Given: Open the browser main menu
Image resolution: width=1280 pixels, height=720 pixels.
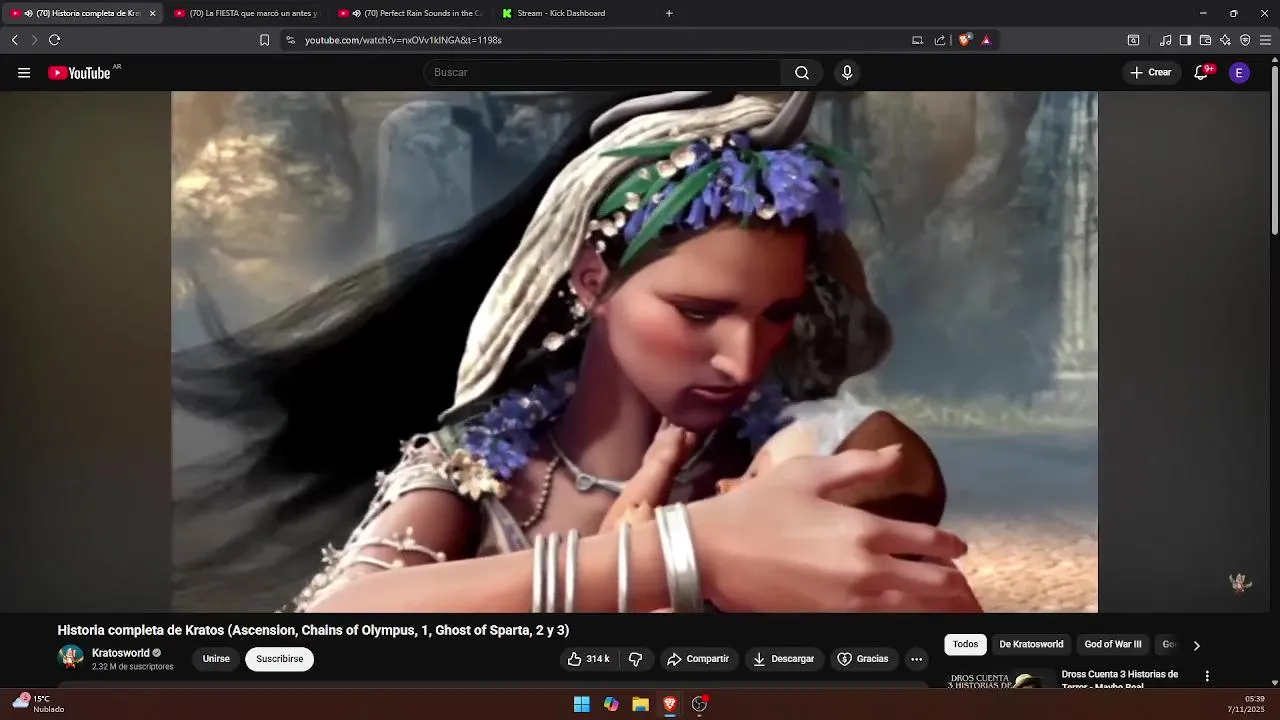Looking at the screenshot, I should pyautogui.click(x=1266, y=40).
